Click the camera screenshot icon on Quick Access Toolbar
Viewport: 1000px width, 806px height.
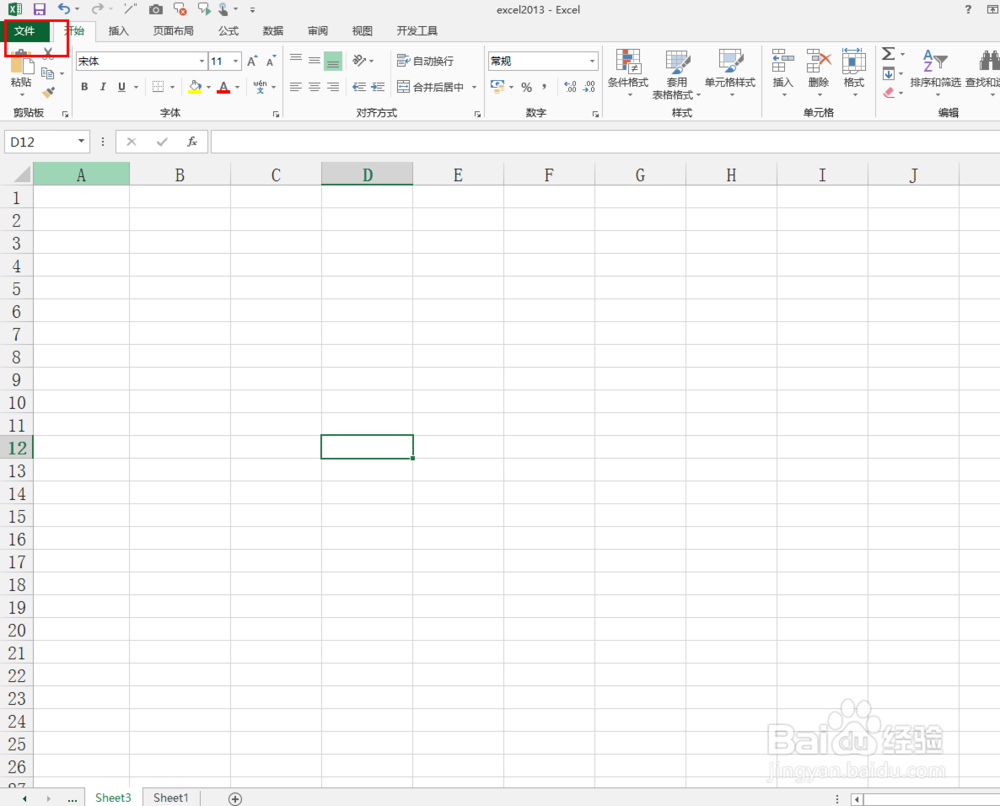pos(156,10)
